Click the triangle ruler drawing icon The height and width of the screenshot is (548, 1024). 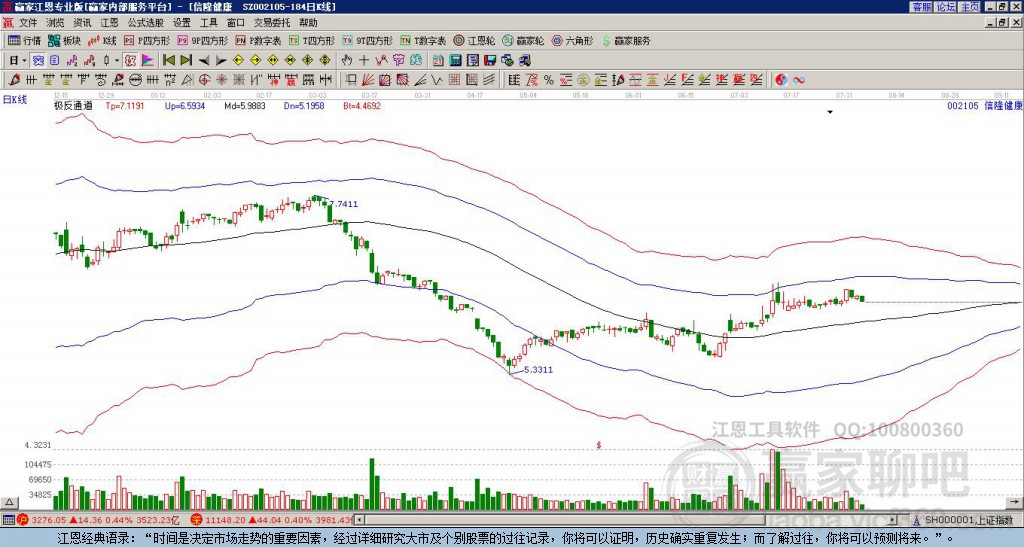click(x=187, y=80)
